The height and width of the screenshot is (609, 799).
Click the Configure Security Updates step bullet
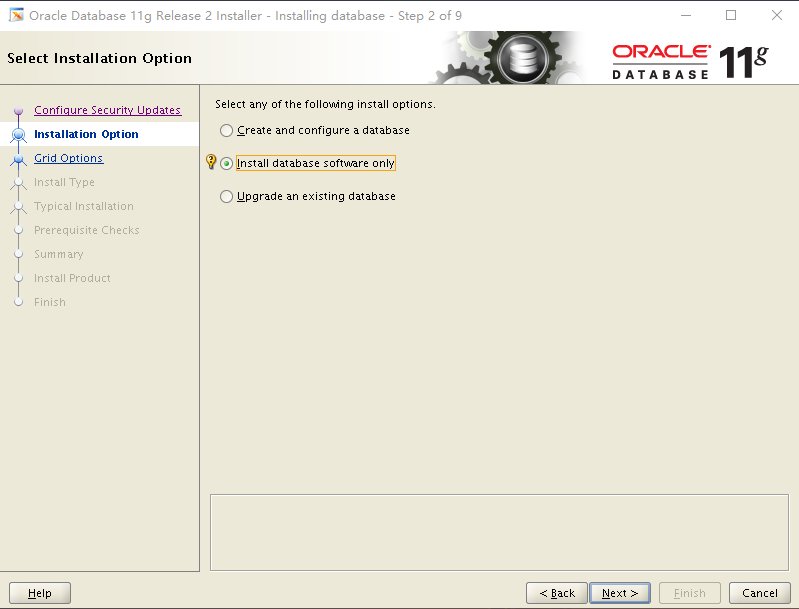pos(19,111)
